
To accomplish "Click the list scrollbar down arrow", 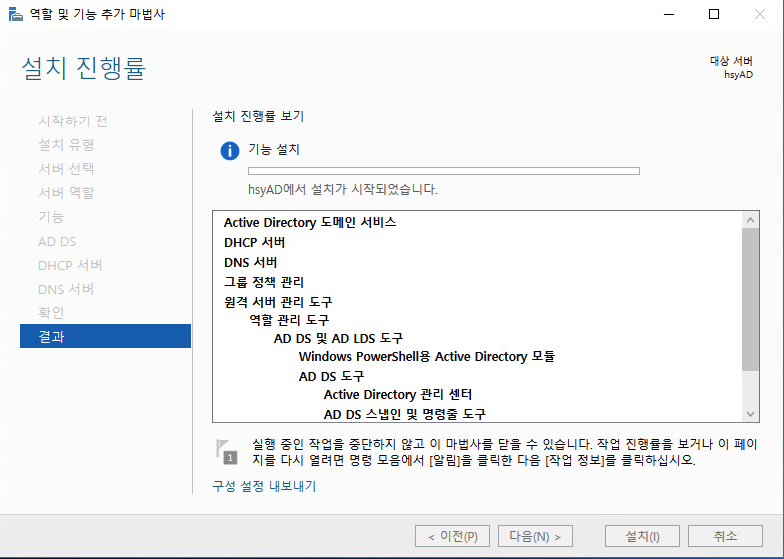I will pos(750,414).
